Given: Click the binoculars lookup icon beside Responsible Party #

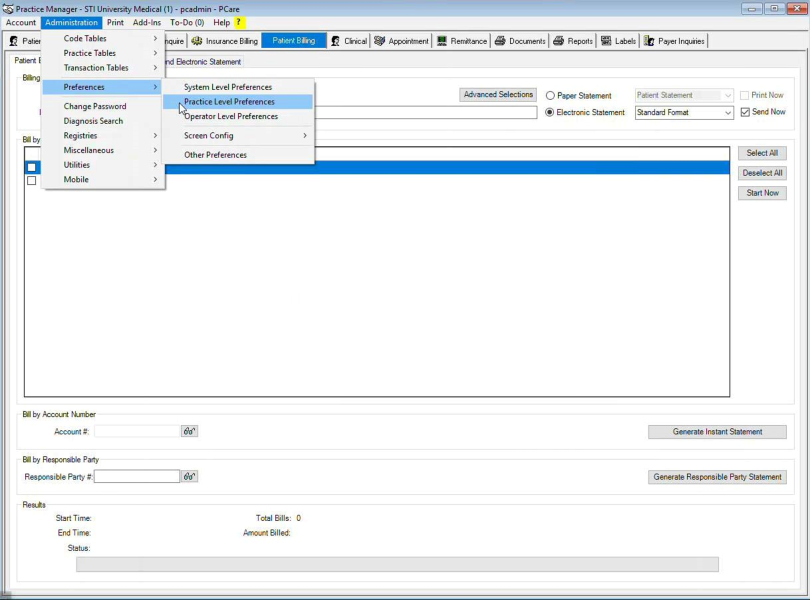Looking at the screenshot, I should point(189,477).
